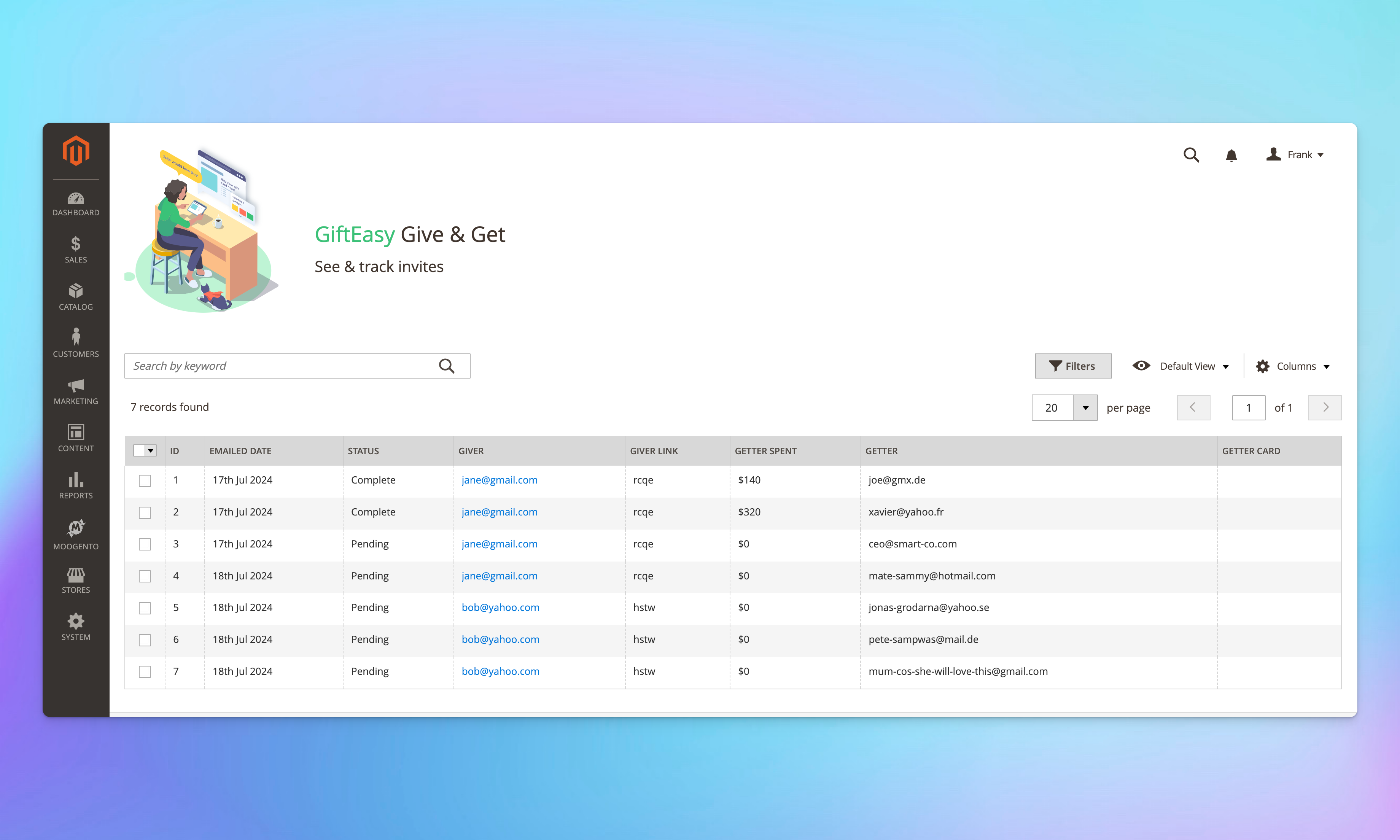The image size is (1400, 840).
Task: Expand the mass-select dropdown arrow in header
Action: click(x=151, y=450)
